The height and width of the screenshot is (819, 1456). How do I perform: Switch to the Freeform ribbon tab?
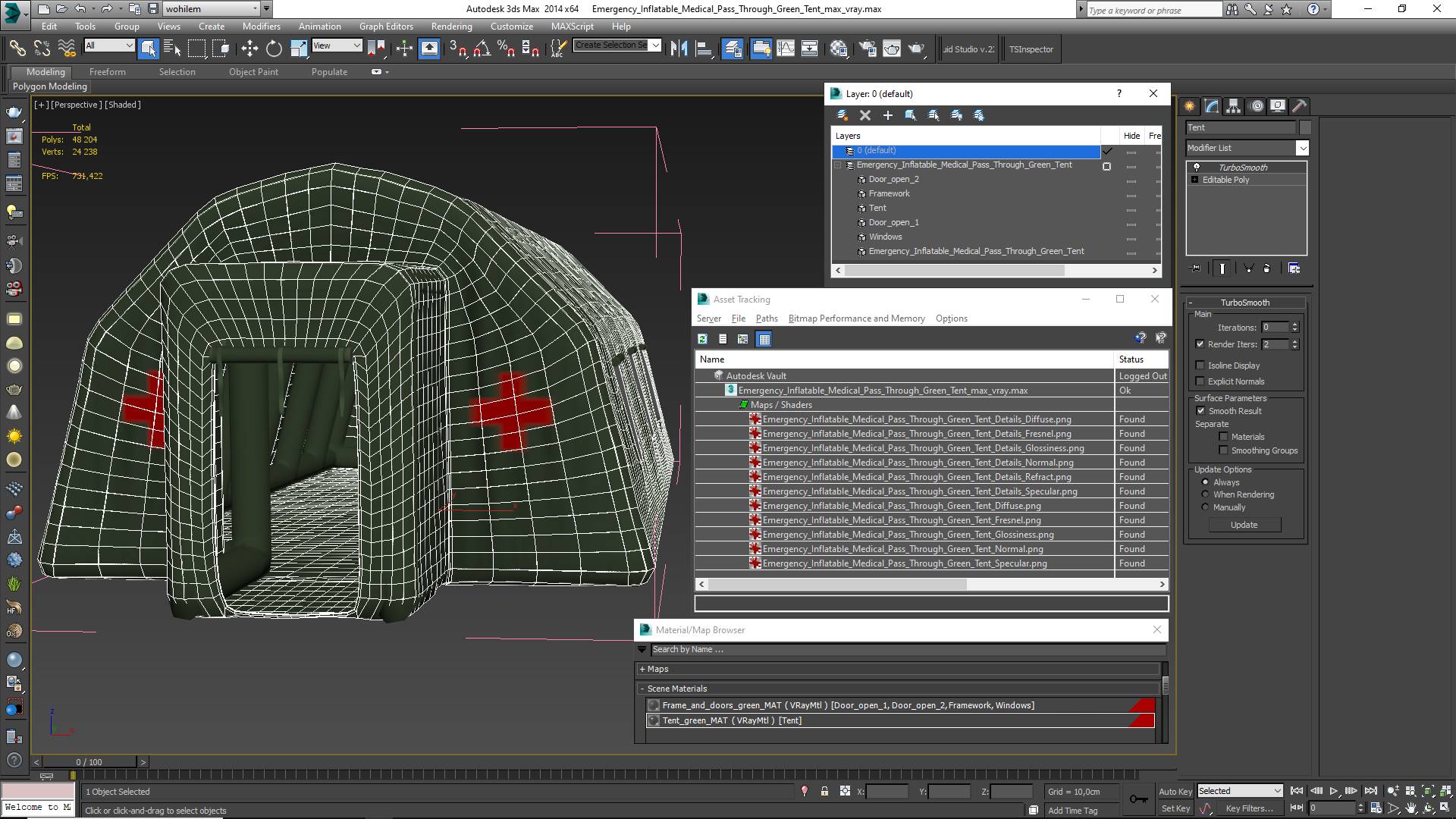(x=107, y=72)
